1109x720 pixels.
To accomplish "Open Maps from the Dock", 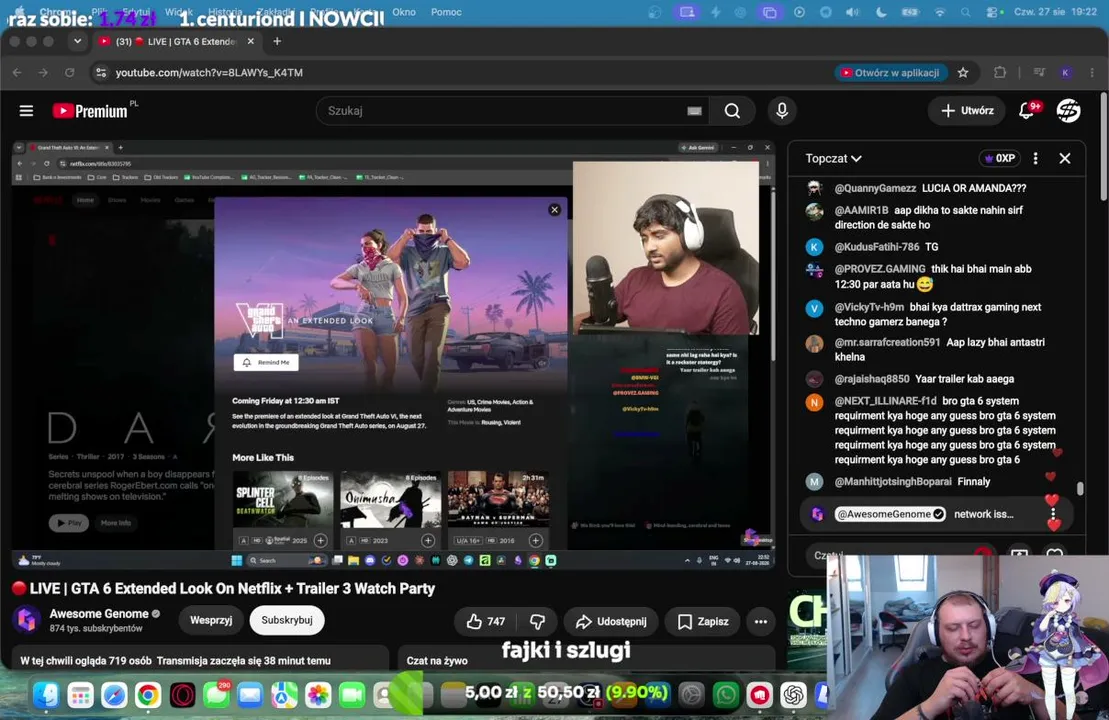I will pos(284,695).
